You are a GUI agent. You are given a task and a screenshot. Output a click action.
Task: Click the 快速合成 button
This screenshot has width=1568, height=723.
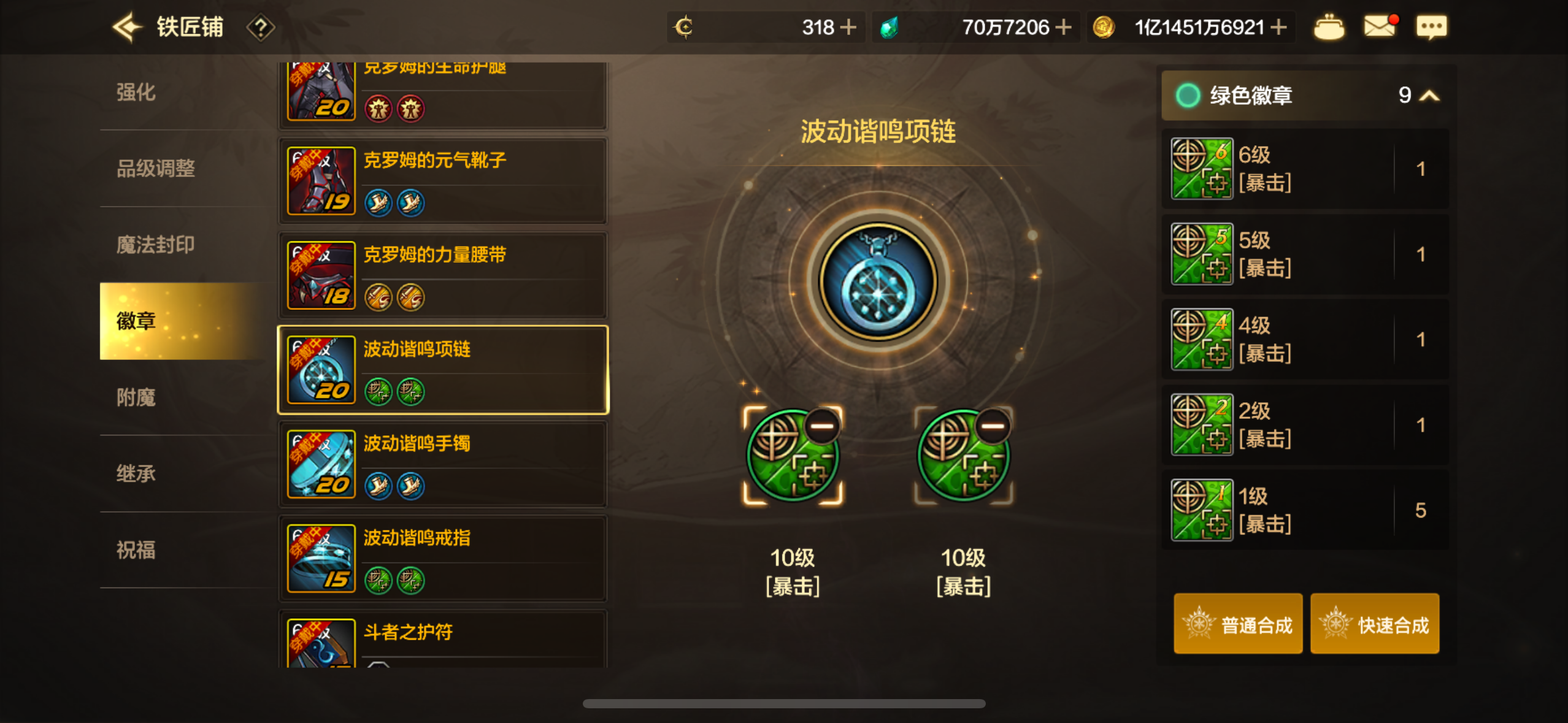pos(1375,624)
